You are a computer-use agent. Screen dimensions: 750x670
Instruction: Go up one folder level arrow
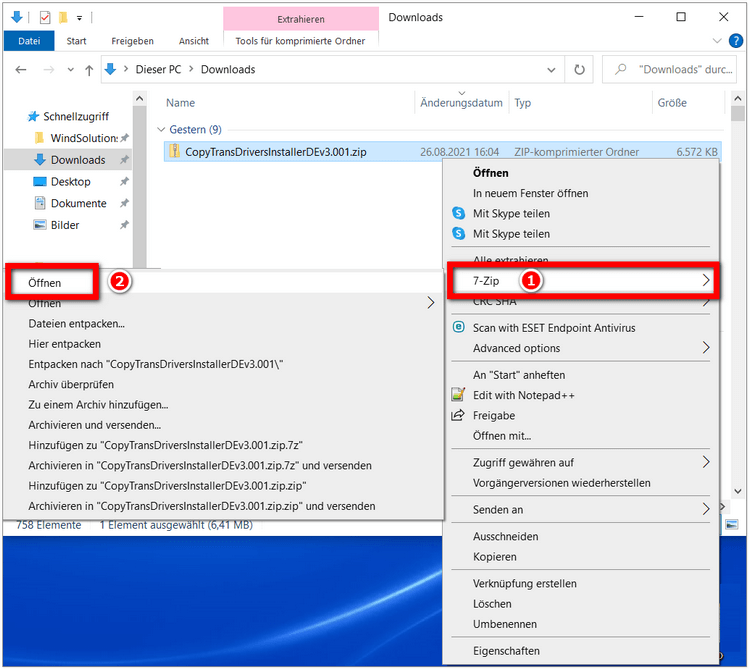[89, 70]
